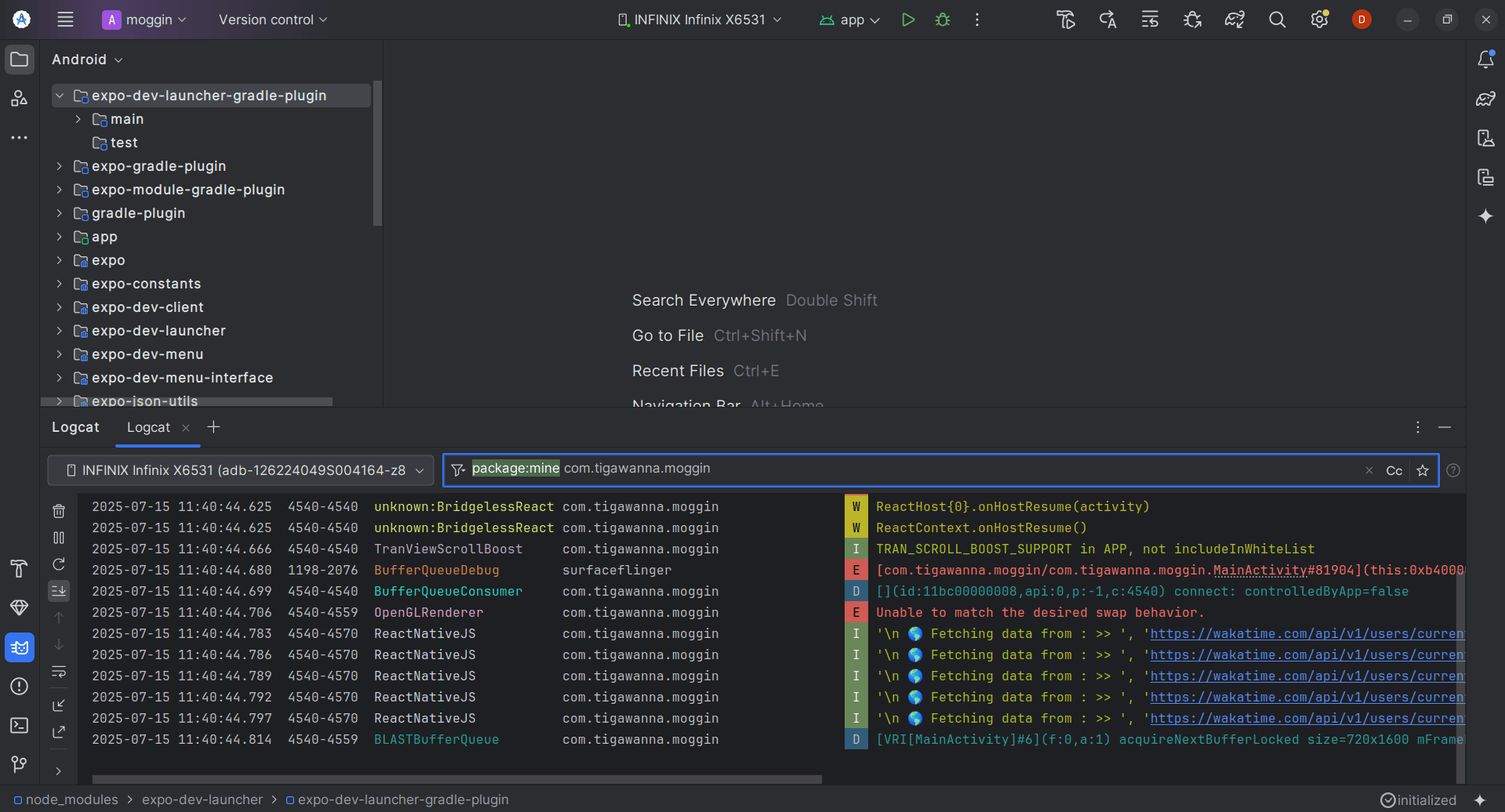Select expo-dev-menu-interface module
Screen dimensions: 1505x812
[182, 378]
